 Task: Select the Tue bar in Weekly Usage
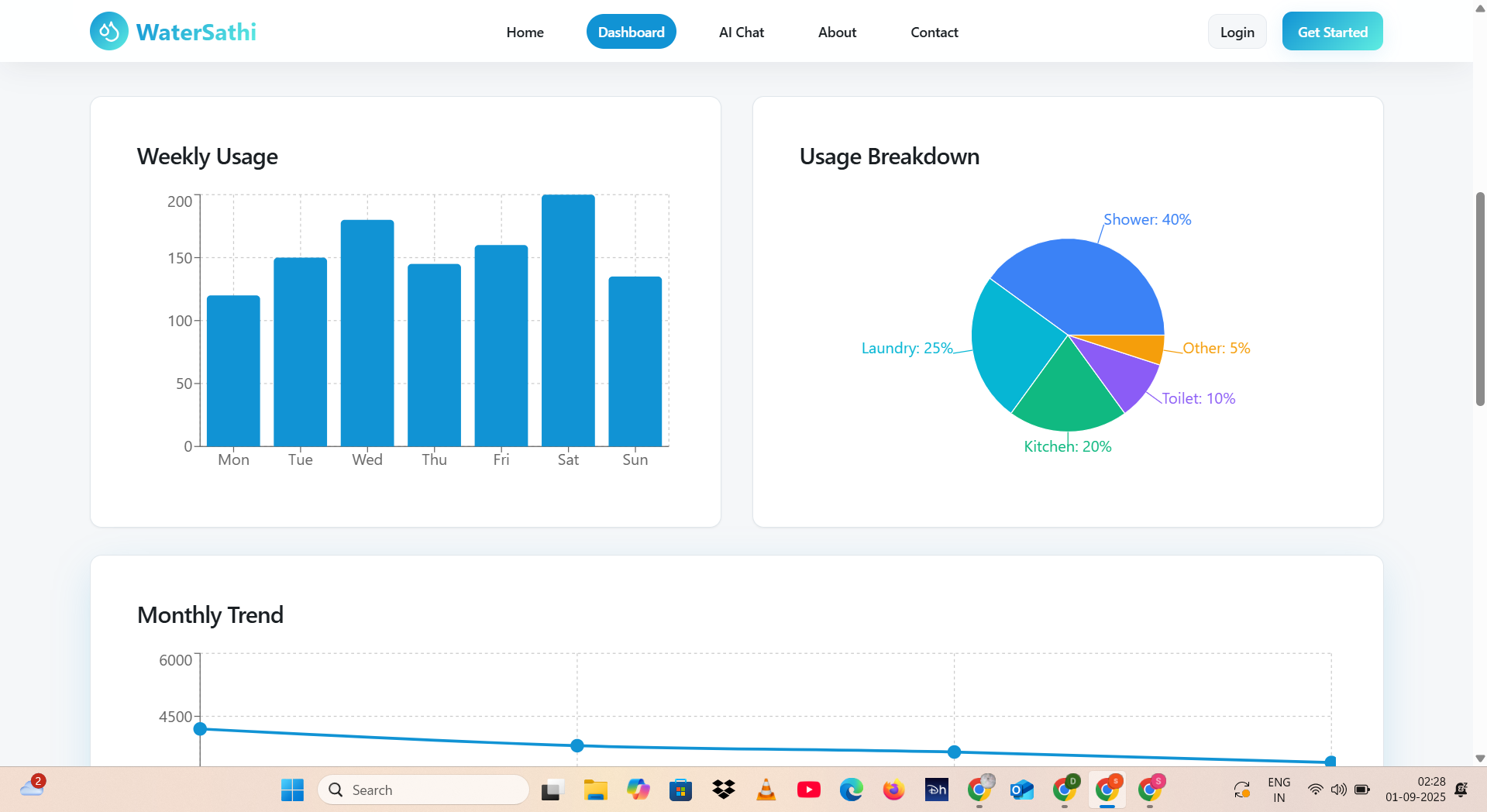click(300, 352)
